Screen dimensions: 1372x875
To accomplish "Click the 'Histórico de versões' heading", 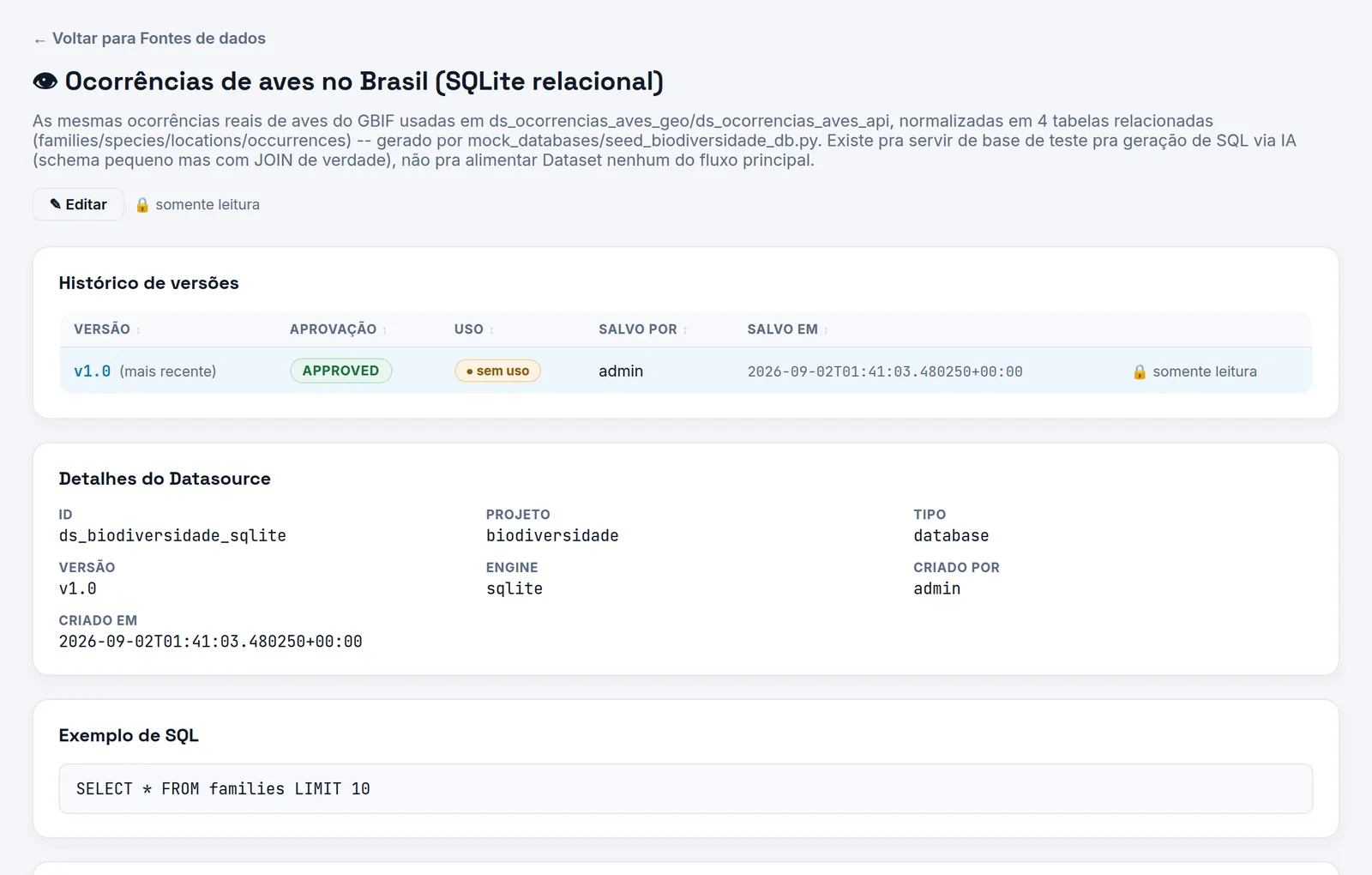I will pyautogui.click(x=148, y=283).
